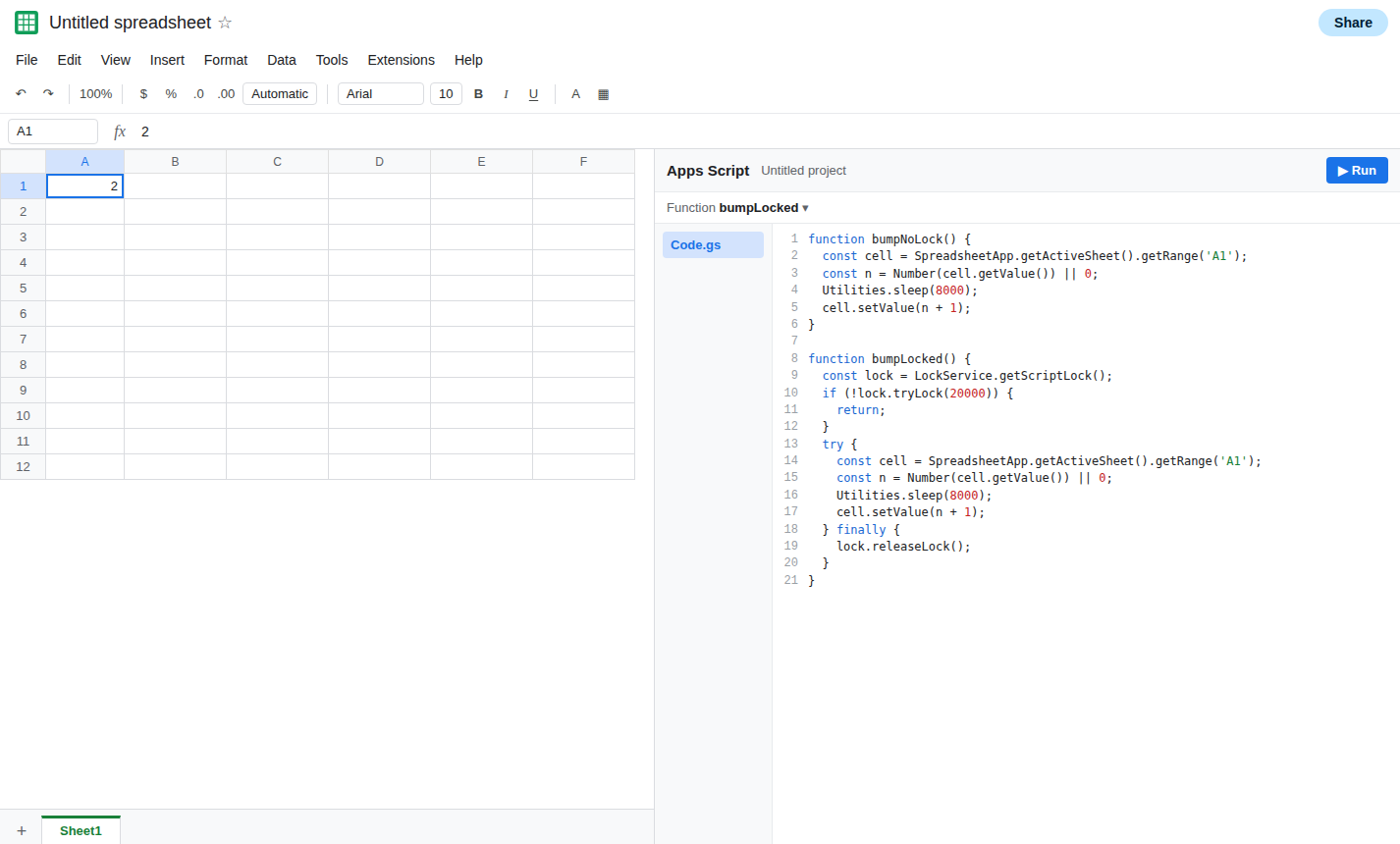Open the text color picker
1400x844 pixels.
tap(576, 94)
